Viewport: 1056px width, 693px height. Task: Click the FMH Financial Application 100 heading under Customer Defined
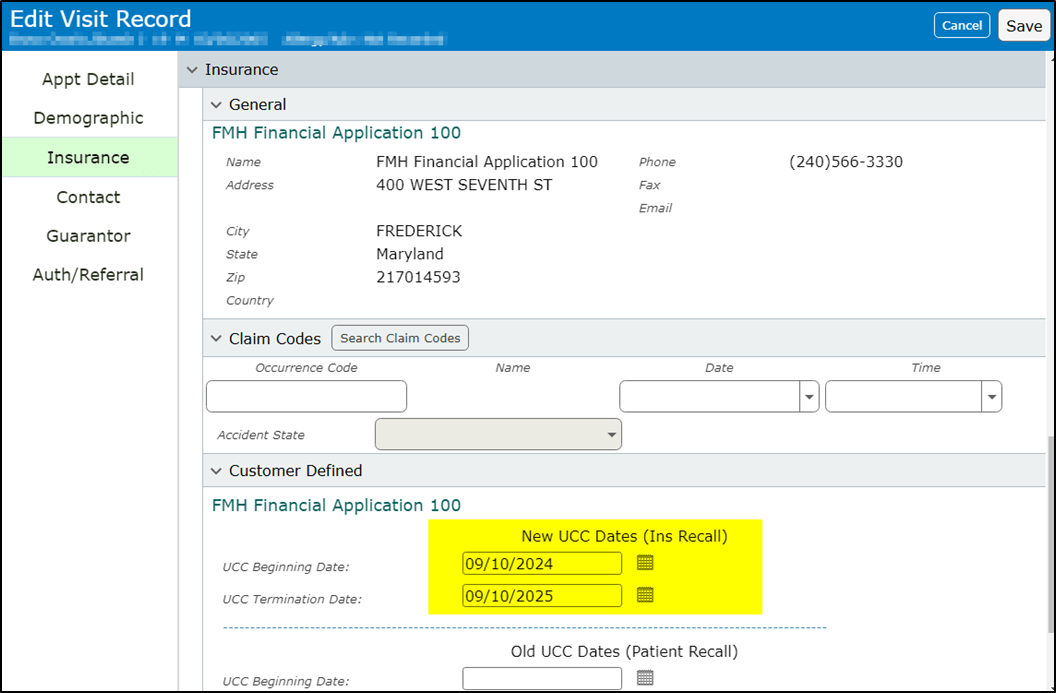336,506
